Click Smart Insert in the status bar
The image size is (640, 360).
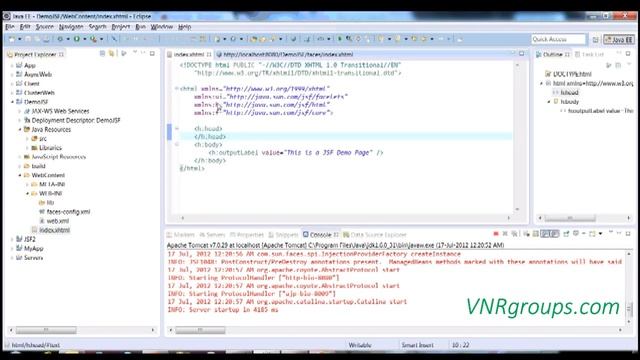click(x=417, y=345)
